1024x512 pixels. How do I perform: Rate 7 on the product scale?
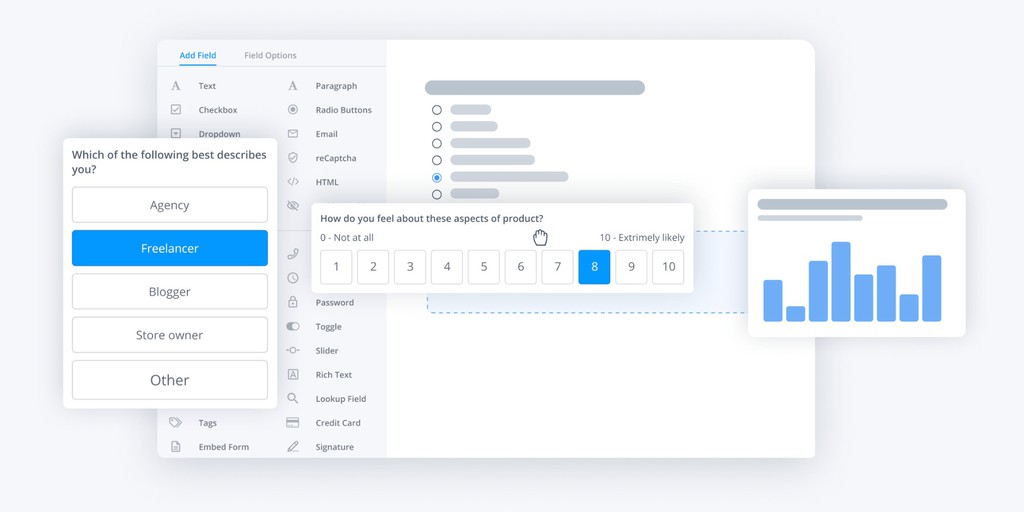click(x=558, y=267)
